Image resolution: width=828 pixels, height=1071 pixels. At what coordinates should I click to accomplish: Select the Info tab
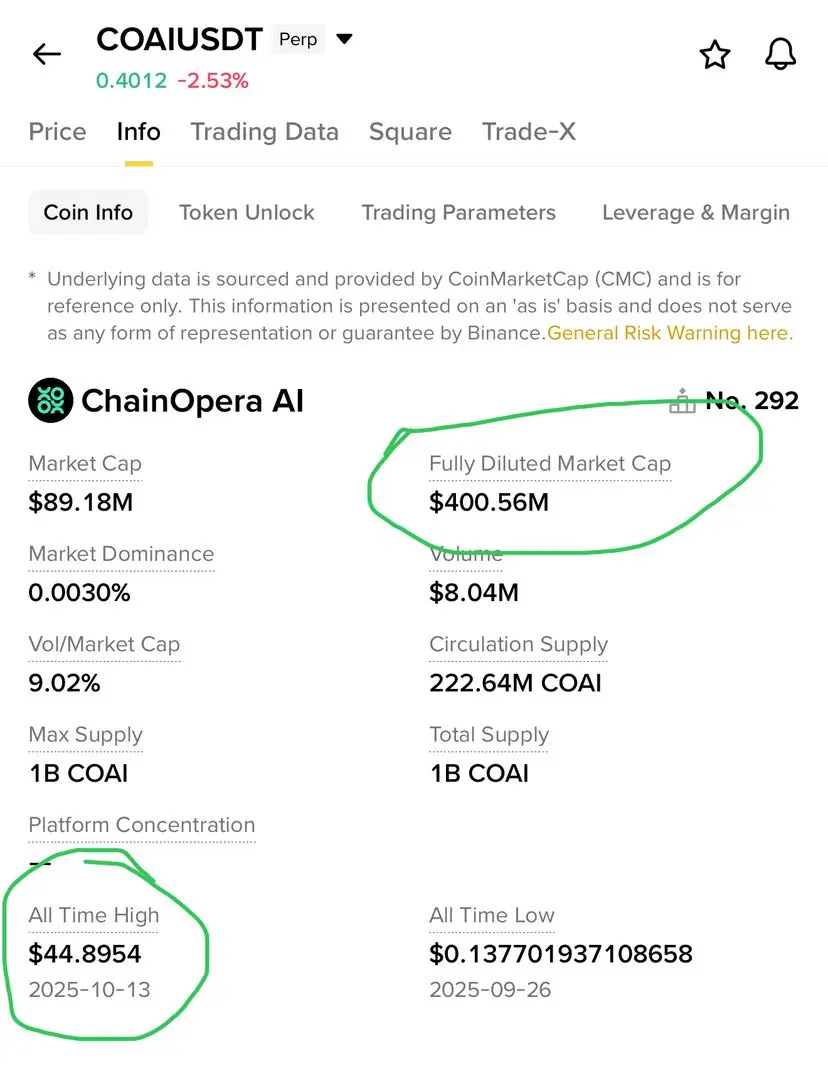pos(139,132)
